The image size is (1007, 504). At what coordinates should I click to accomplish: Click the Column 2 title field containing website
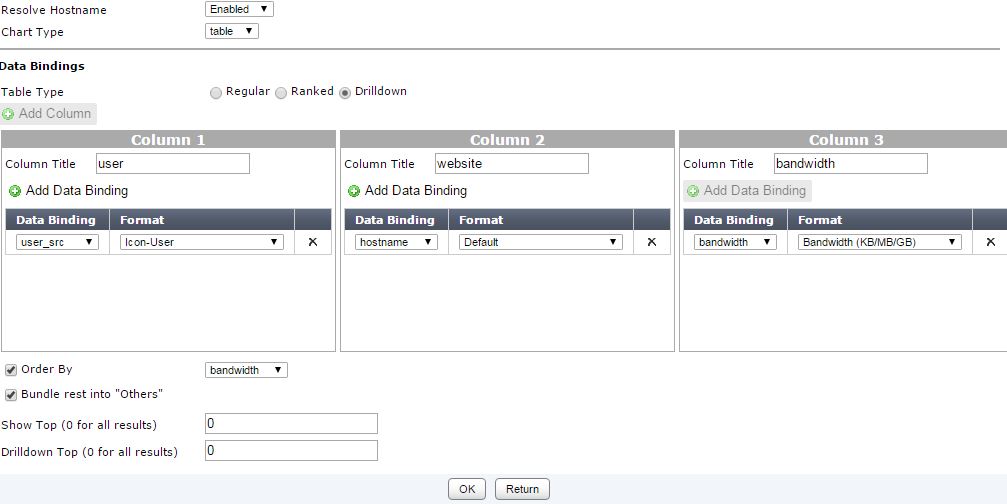click(511, 163)
